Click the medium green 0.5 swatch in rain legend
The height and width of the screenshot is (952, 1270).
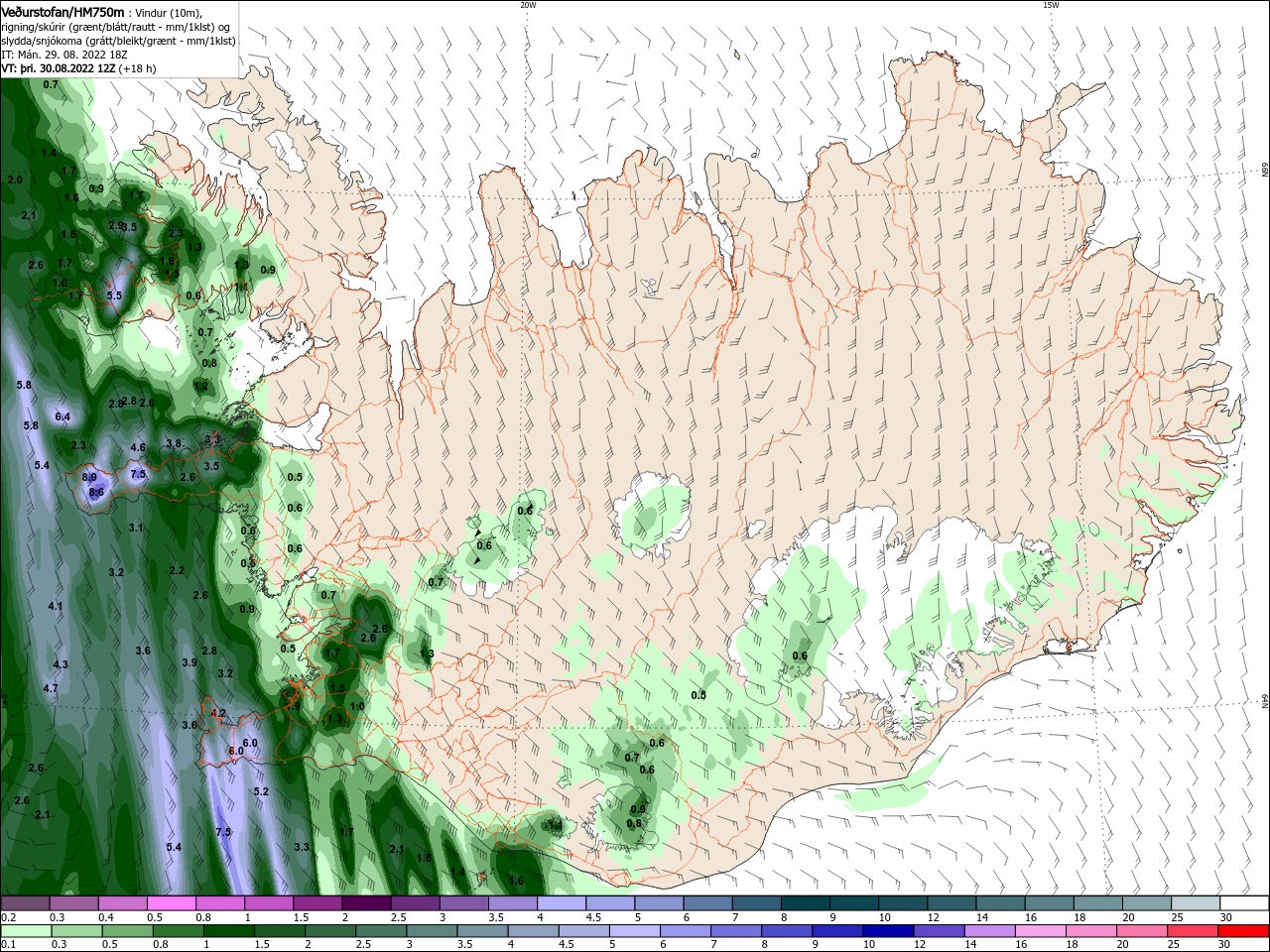point(128,931)
